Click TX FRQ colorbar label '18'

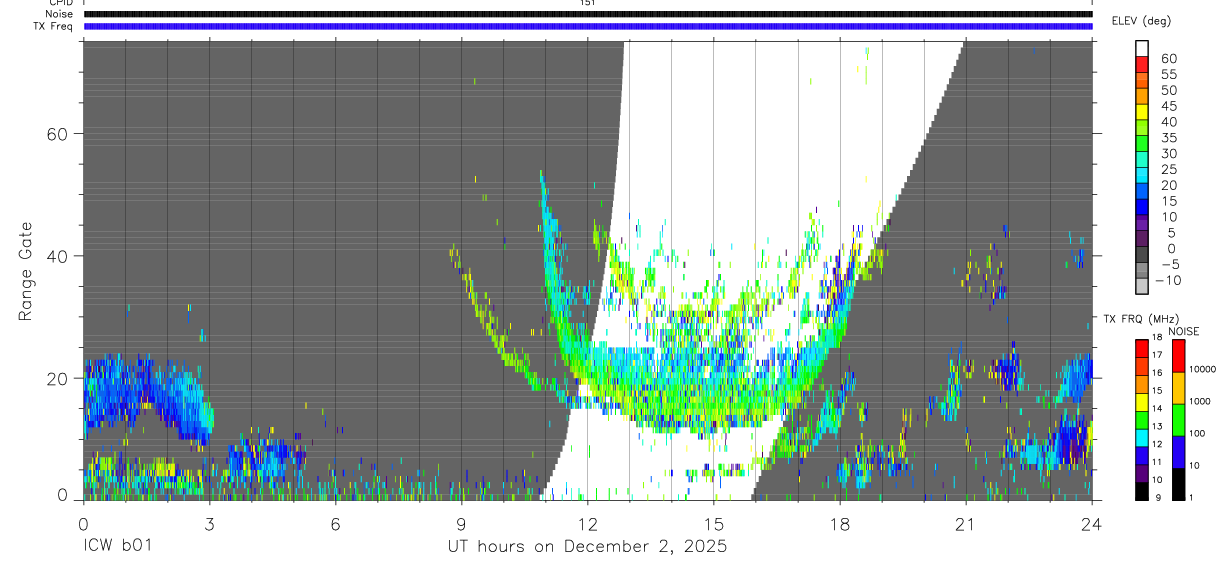click(x=1157, y=339)
